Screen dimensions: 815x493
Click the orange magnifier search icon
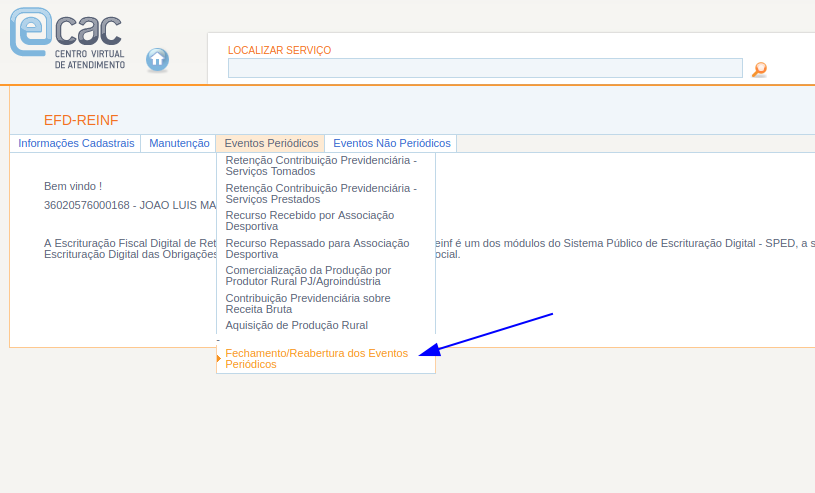(759, 69)
